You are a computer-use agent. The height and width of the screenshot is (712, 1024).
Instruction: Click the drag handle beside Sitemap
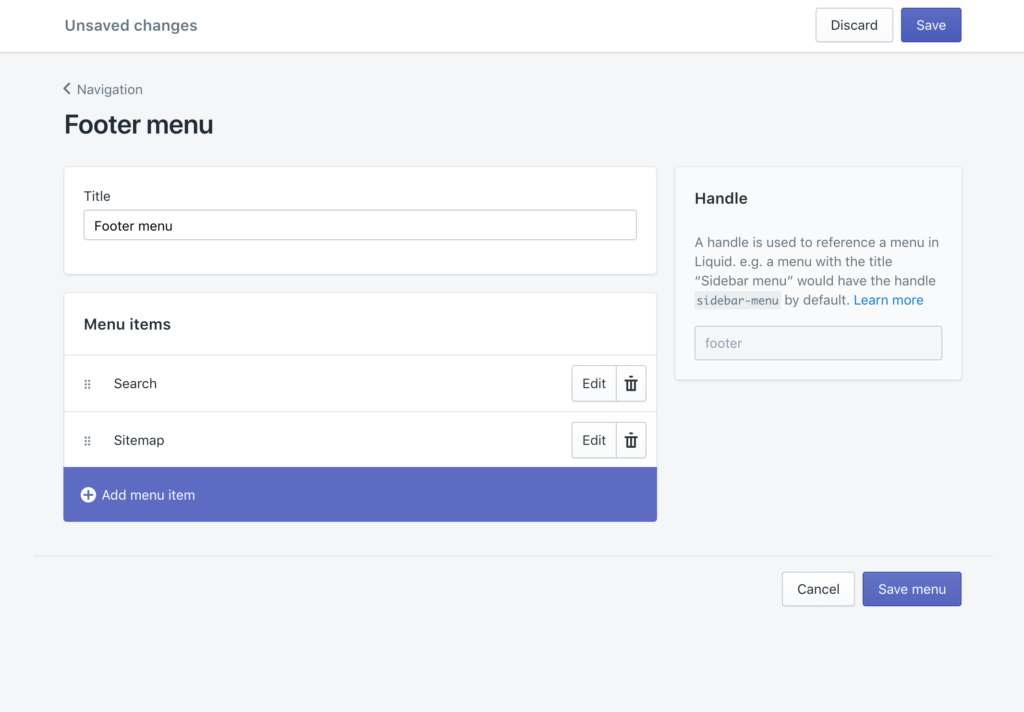point(88,441)
